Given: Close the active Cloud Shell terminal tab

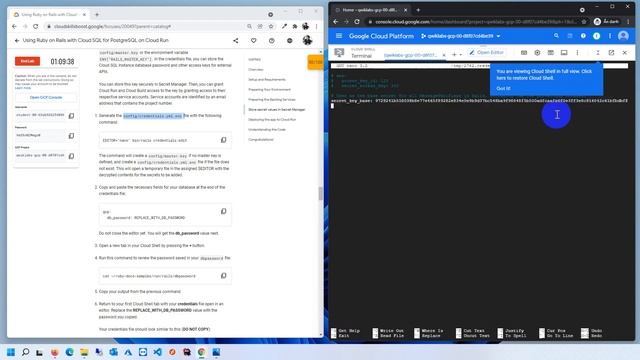Looking at the screenshot, I should point(444,55).
